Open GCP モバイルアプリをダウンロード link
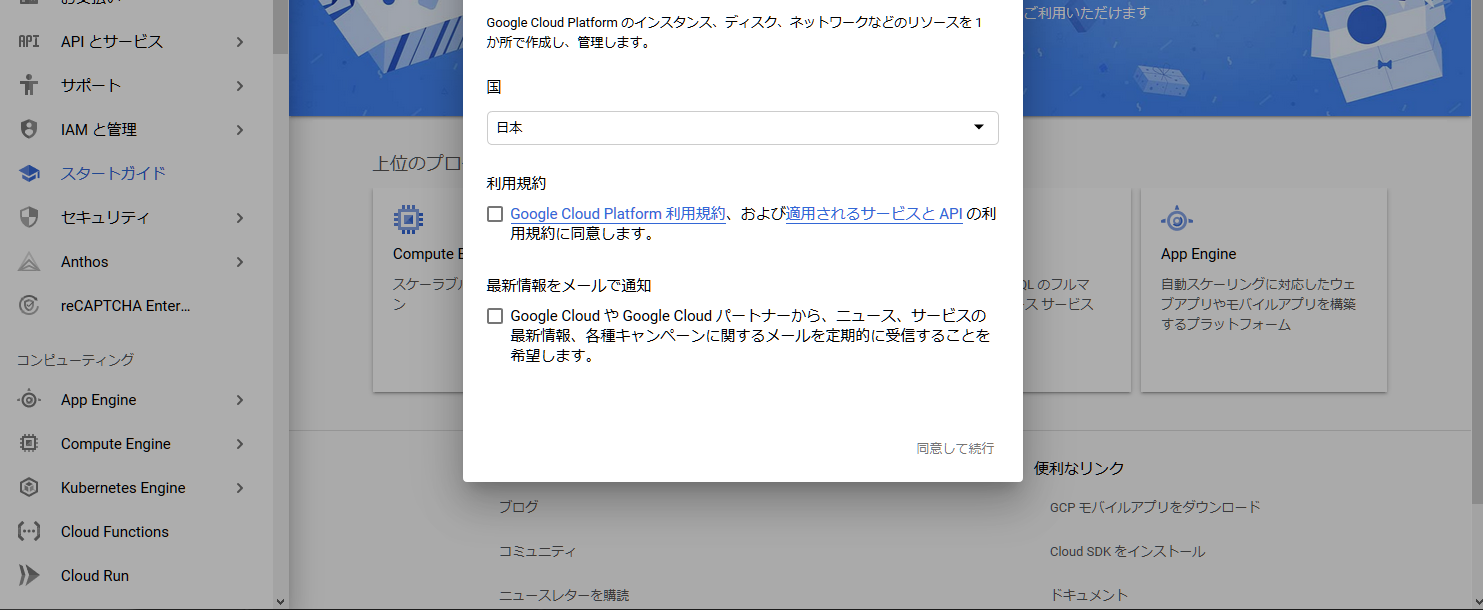The height and width of the screenshot is (610, 1483). 1155,507
